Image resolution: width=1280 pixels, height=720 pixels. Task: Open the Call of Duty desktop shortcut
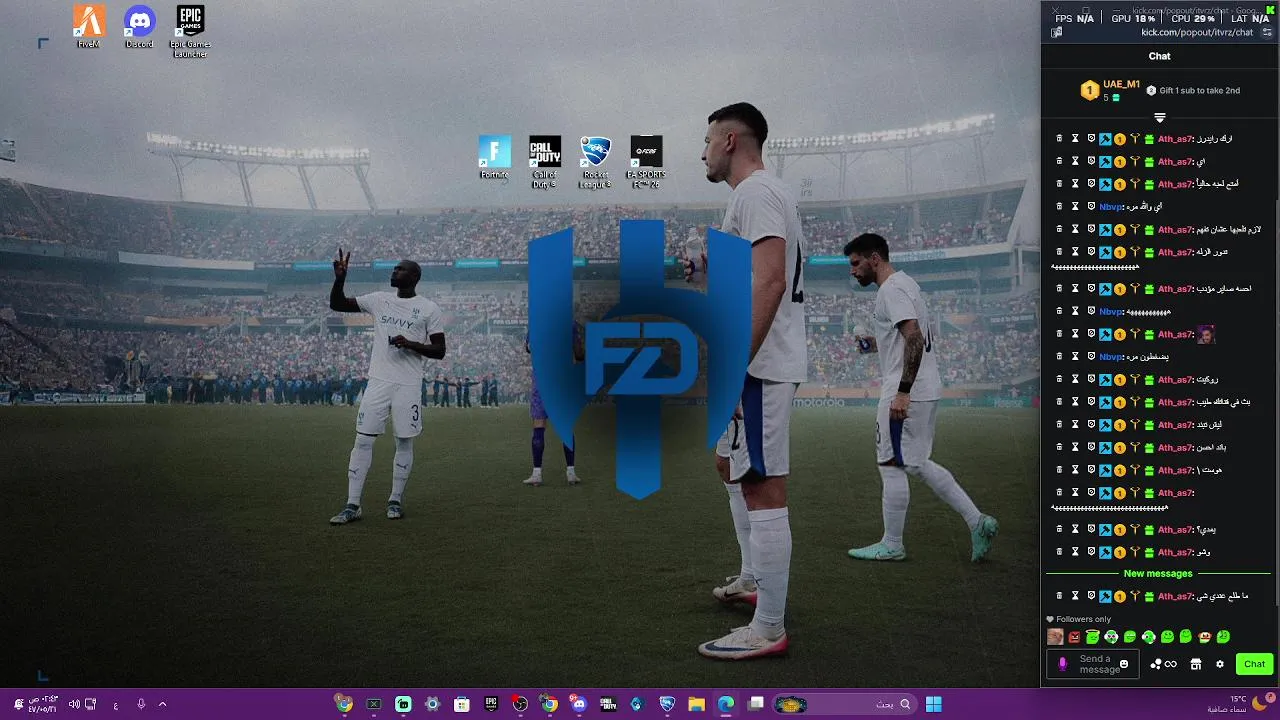point(545,162)
